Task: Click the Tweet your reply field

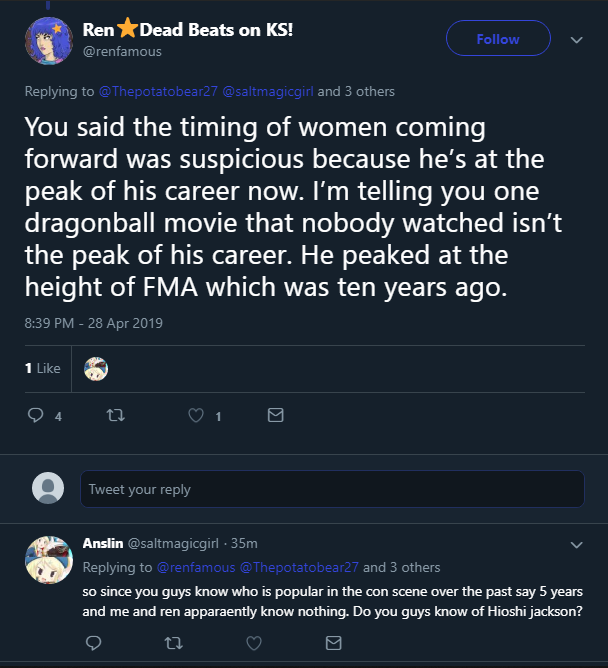Action: coord(332,489)
